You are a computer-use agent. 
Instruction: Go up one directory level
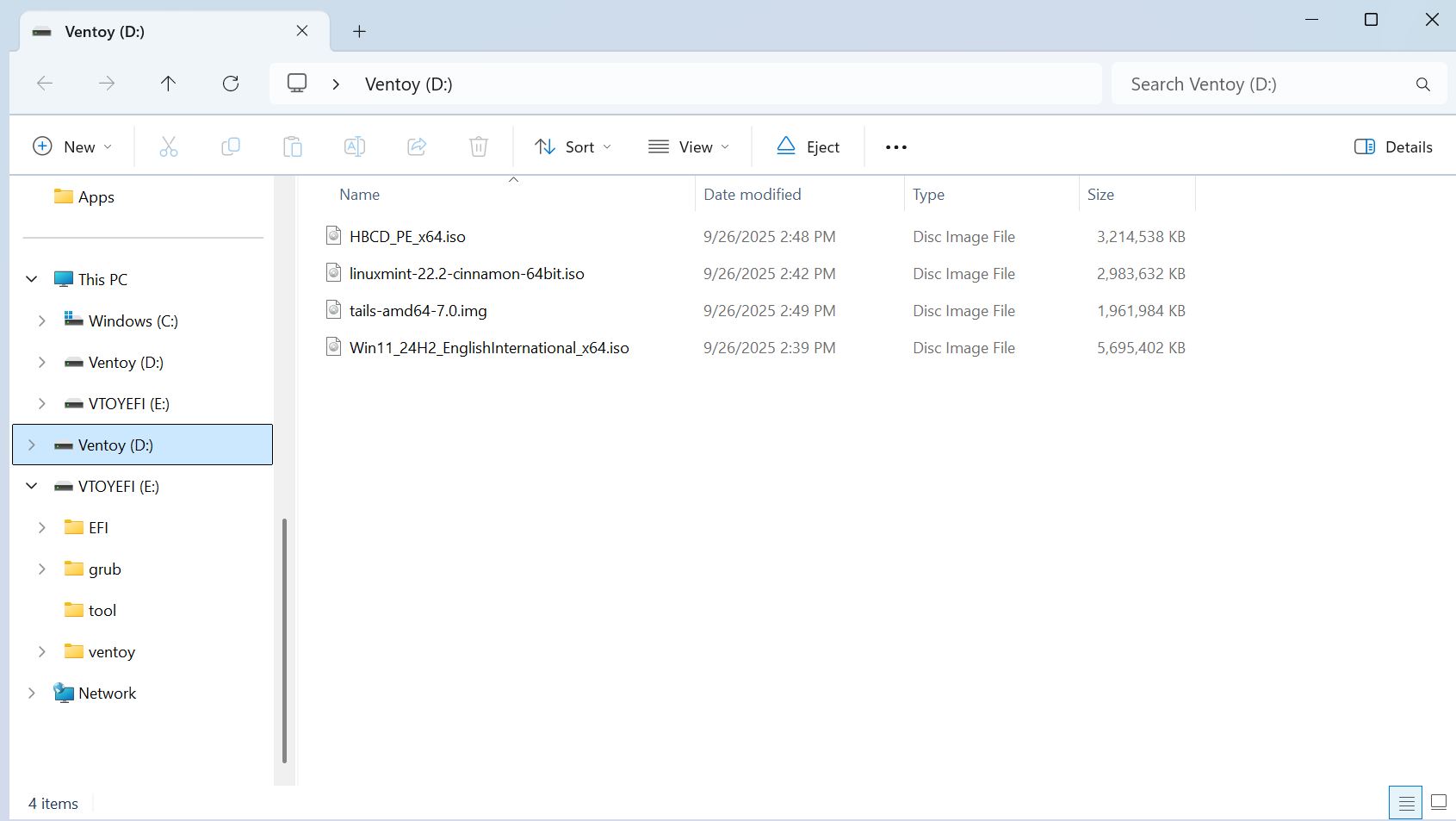pos(168,84)
